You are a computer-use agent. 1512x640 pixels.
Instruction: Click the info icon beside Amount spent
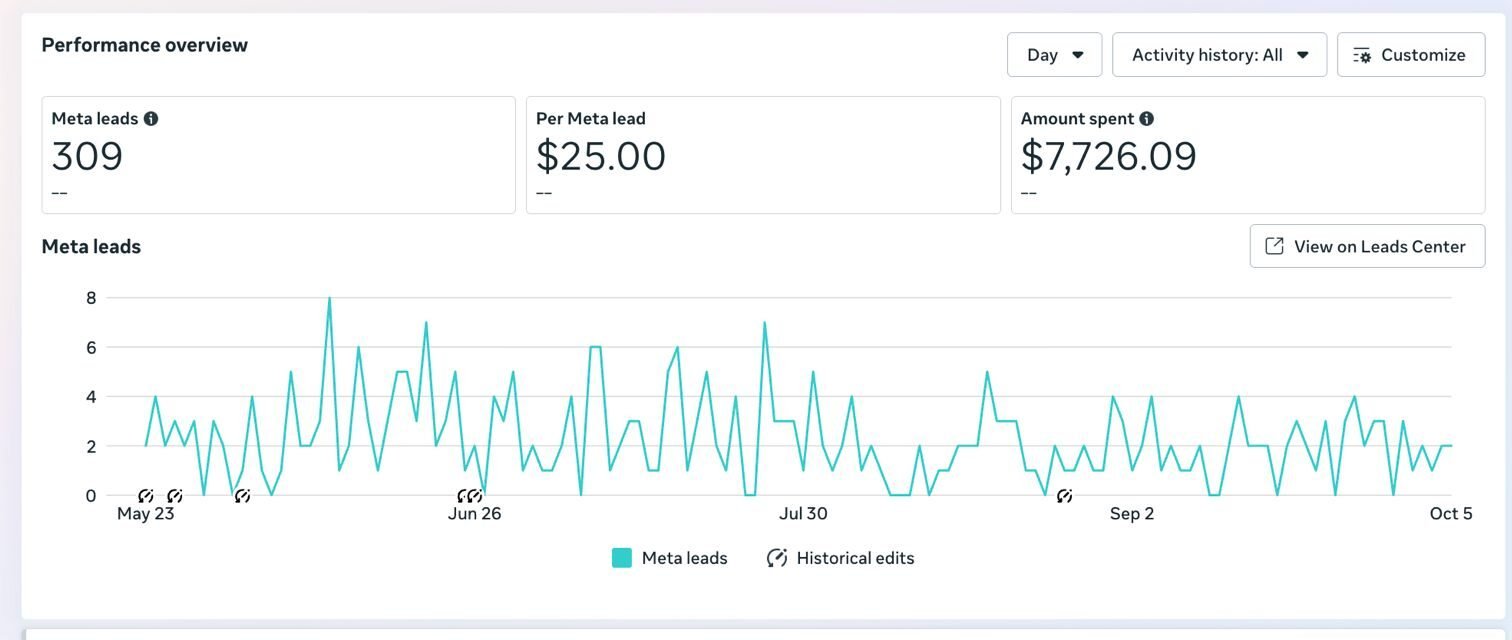pos(1147,118)
